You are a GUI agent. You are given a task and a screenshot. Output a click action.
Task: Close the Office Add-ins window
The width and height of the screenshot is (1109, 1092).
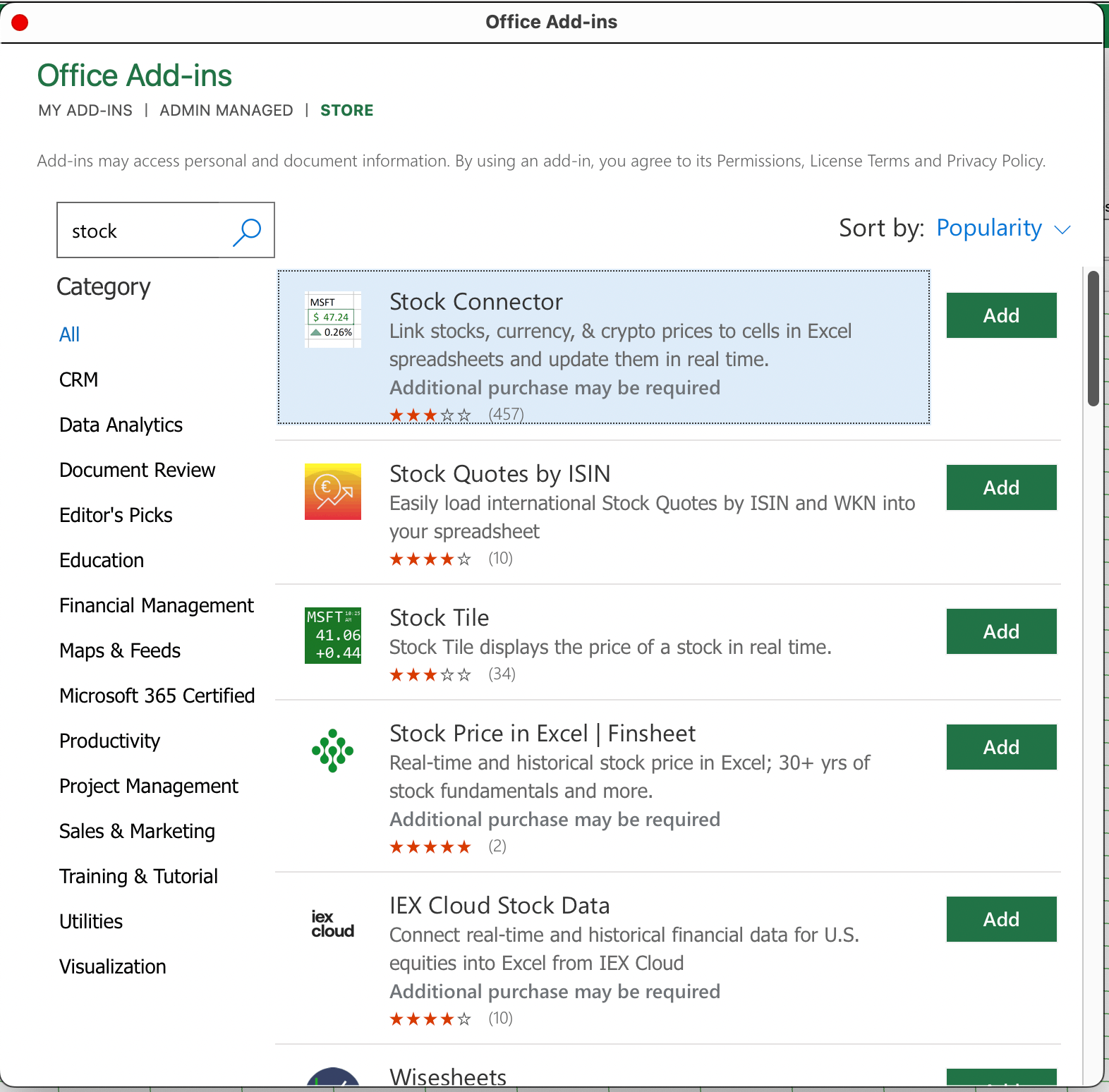tap(20, 23)
